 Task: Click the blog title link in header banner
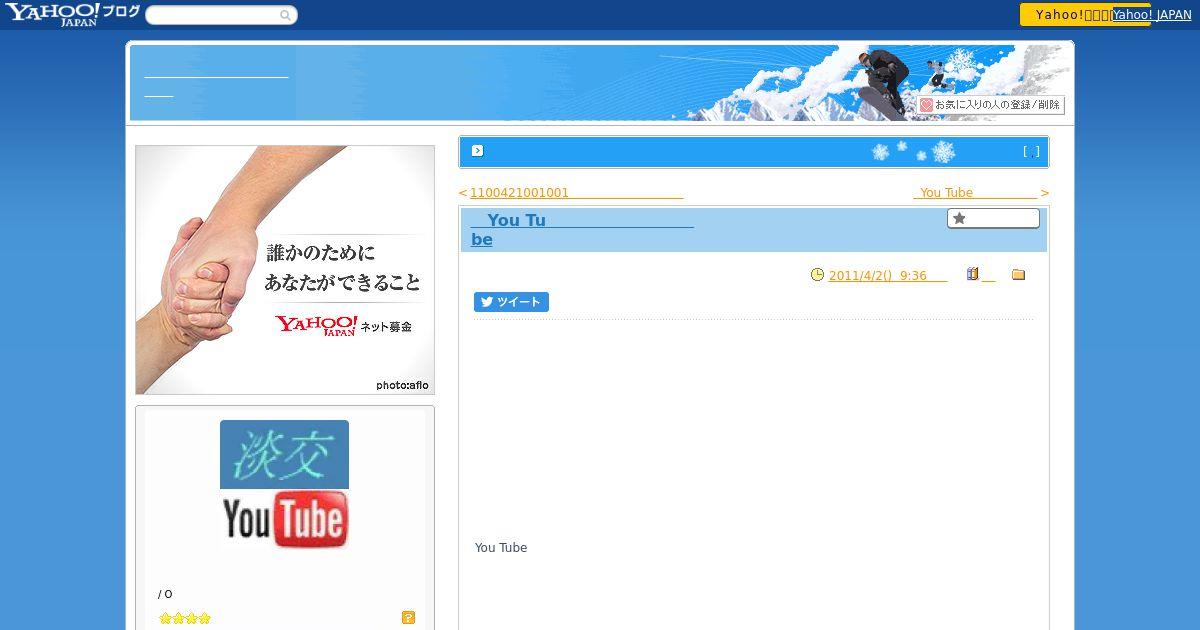point(216,85)
